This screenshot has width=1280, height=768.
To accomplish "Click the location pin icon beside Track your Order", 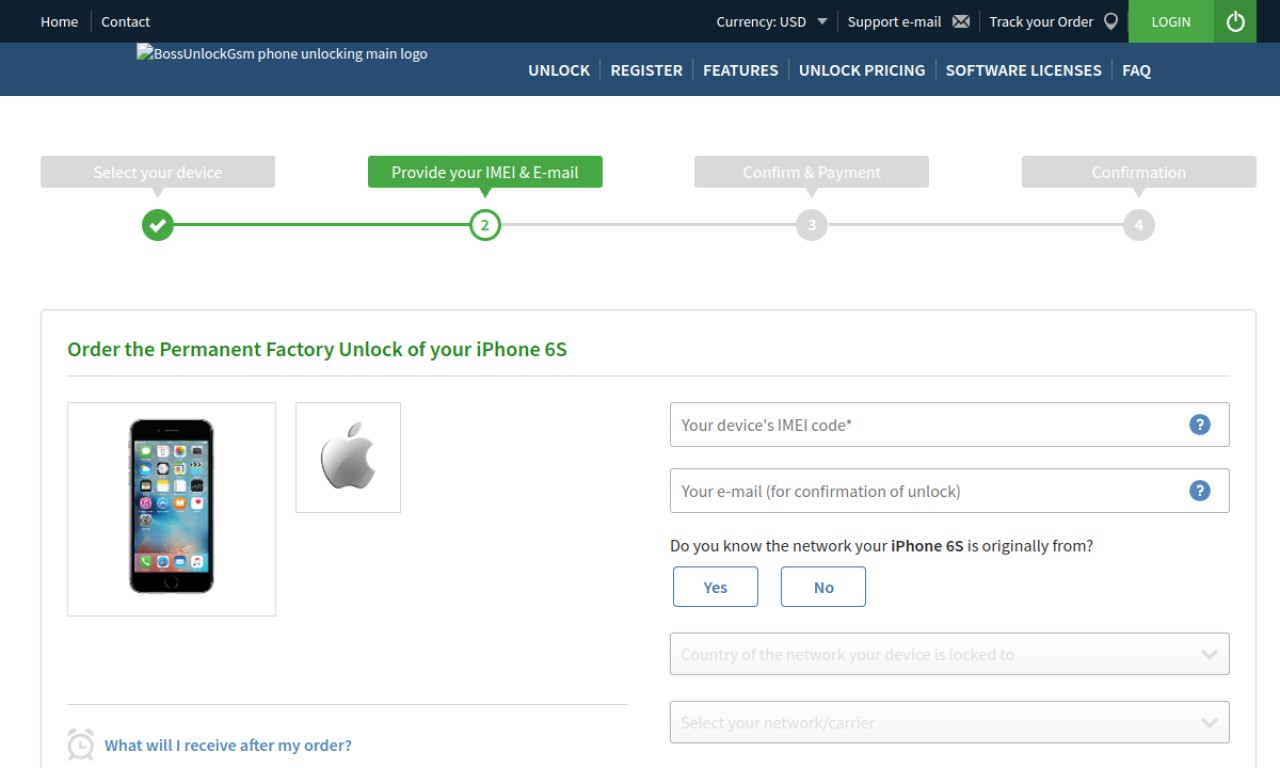I will pos(1110,22).
